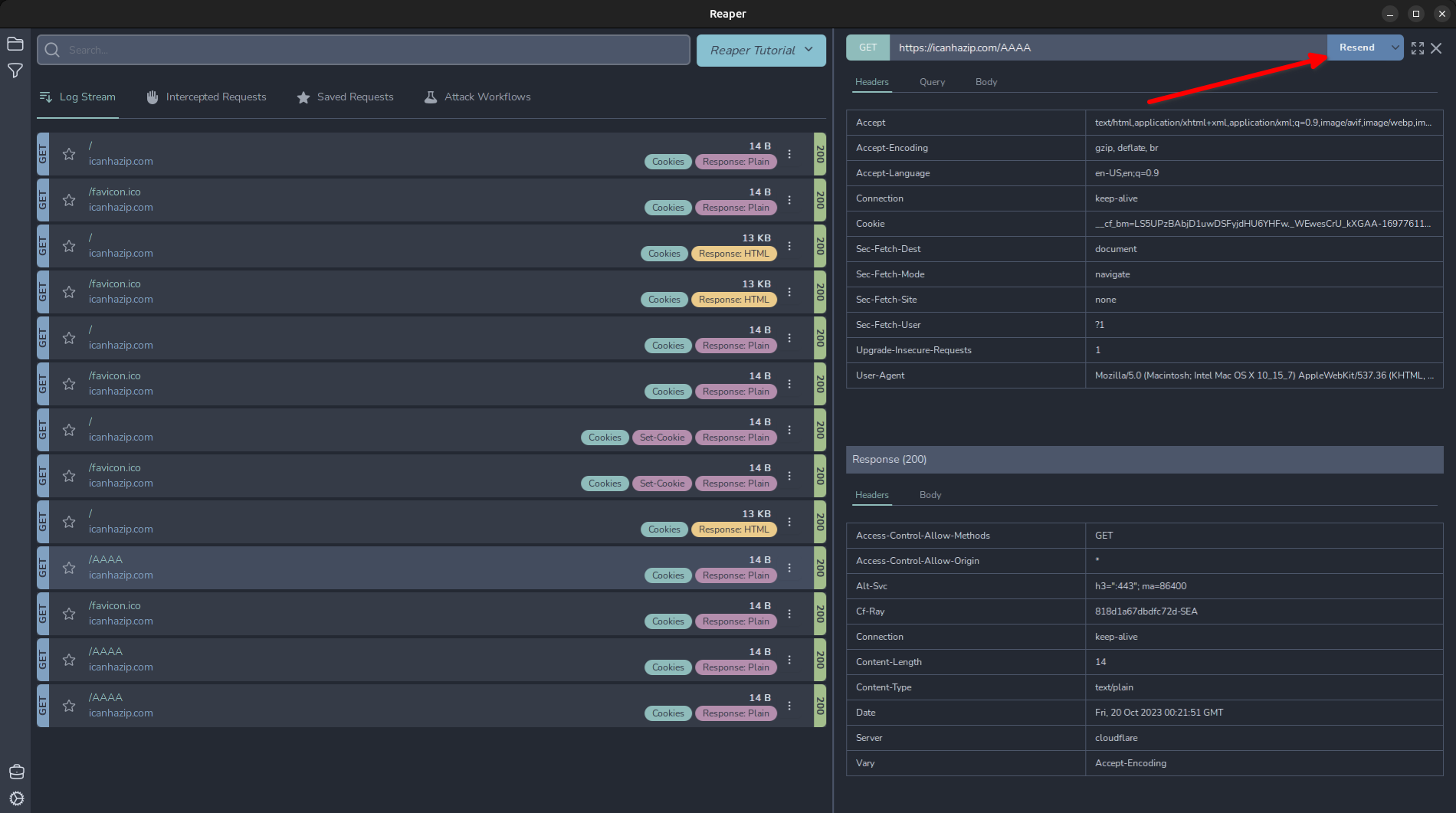Open request Query tab

click(x=932, y=82)
